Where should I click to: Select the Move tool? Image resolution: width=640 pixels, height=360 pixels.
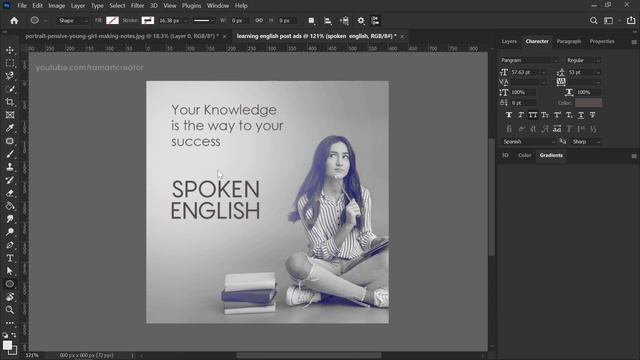click(x=10, y=50)
